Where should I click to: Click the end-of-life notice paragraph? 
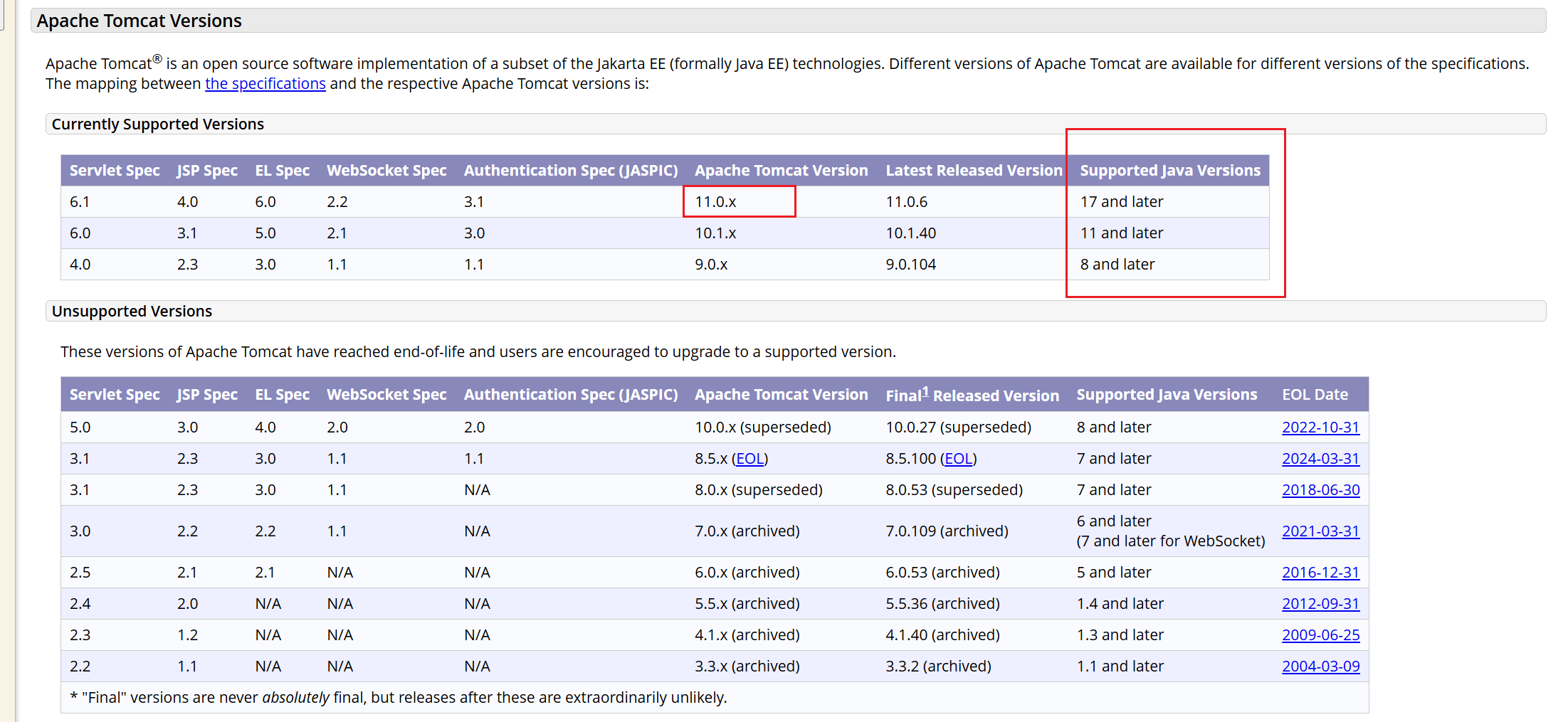tap(478, 352)
